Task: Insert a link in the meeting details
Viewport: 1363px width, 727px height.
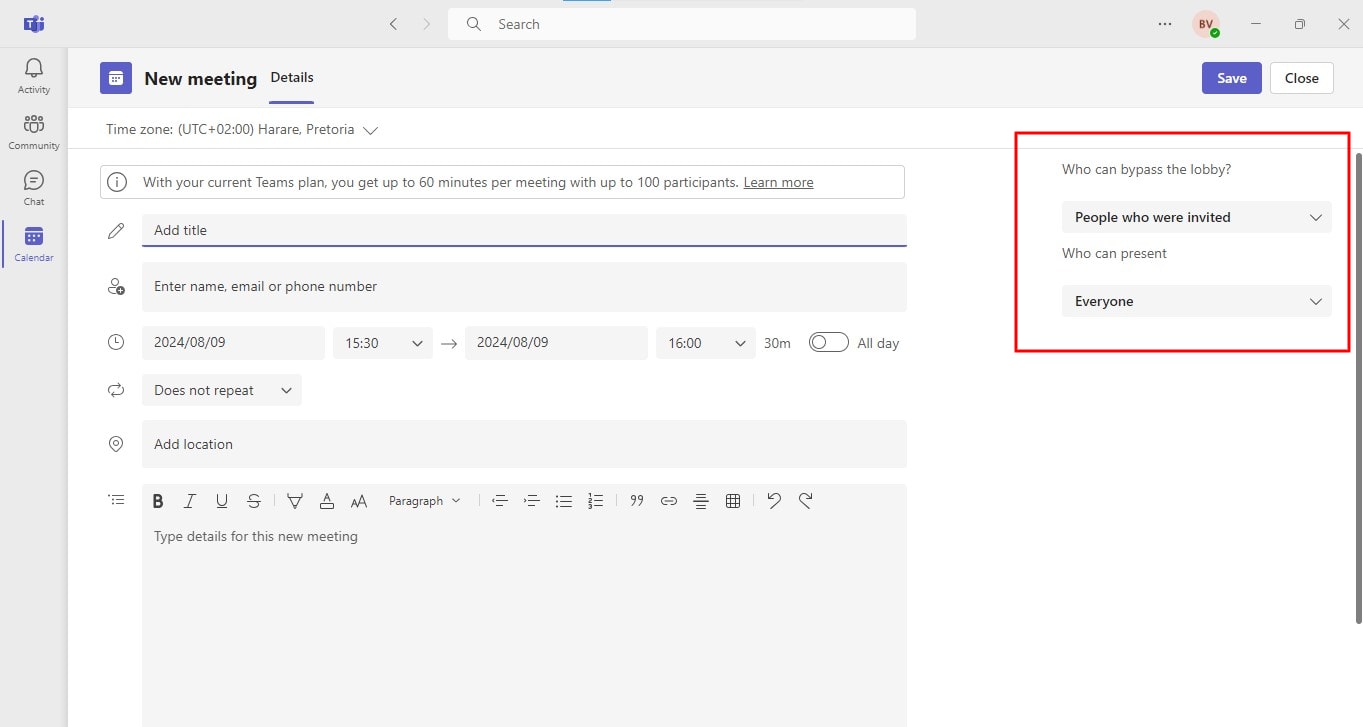Action: pos(669,501)
